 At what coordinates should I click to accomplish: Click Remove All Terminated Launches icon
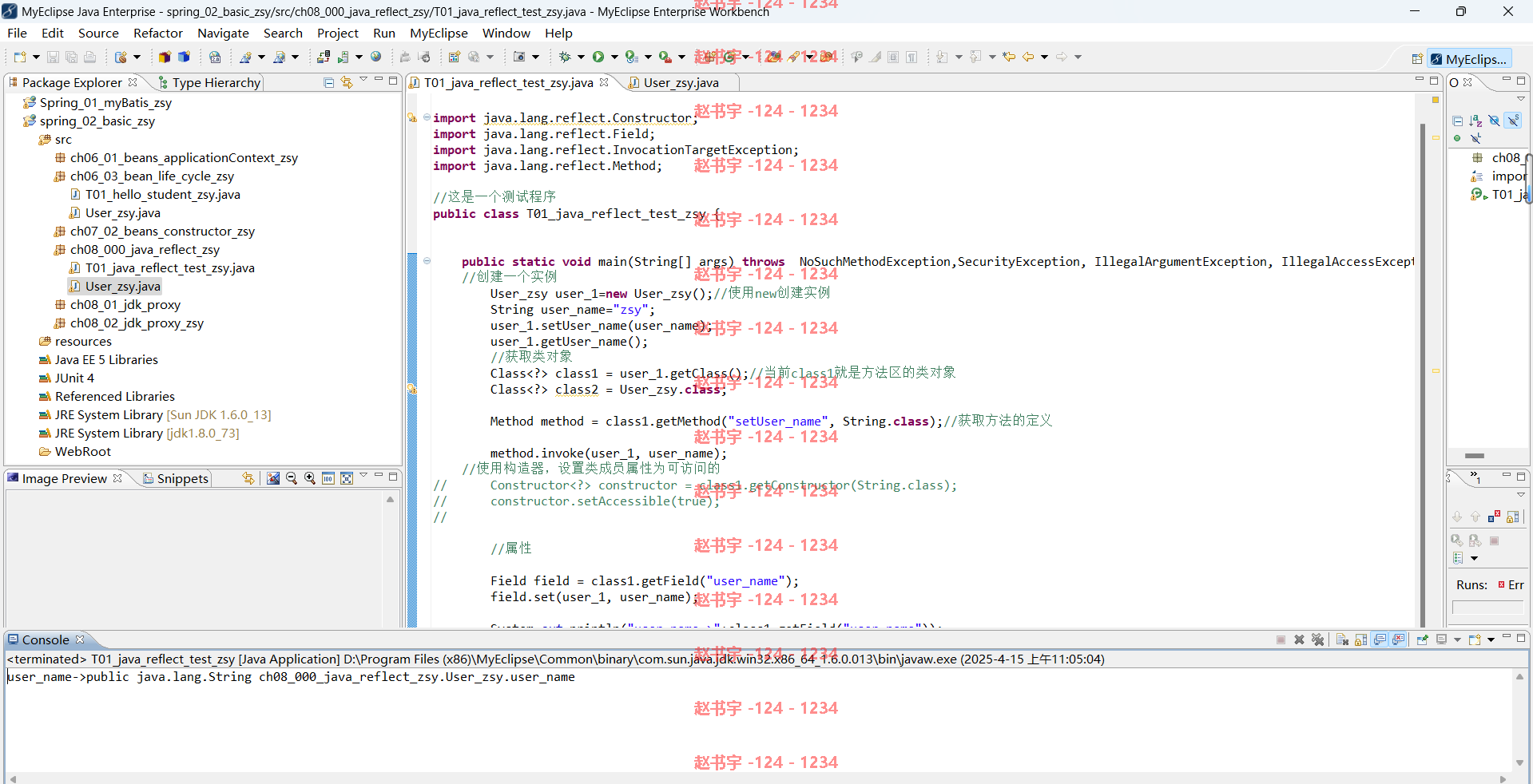point(1318,639)
